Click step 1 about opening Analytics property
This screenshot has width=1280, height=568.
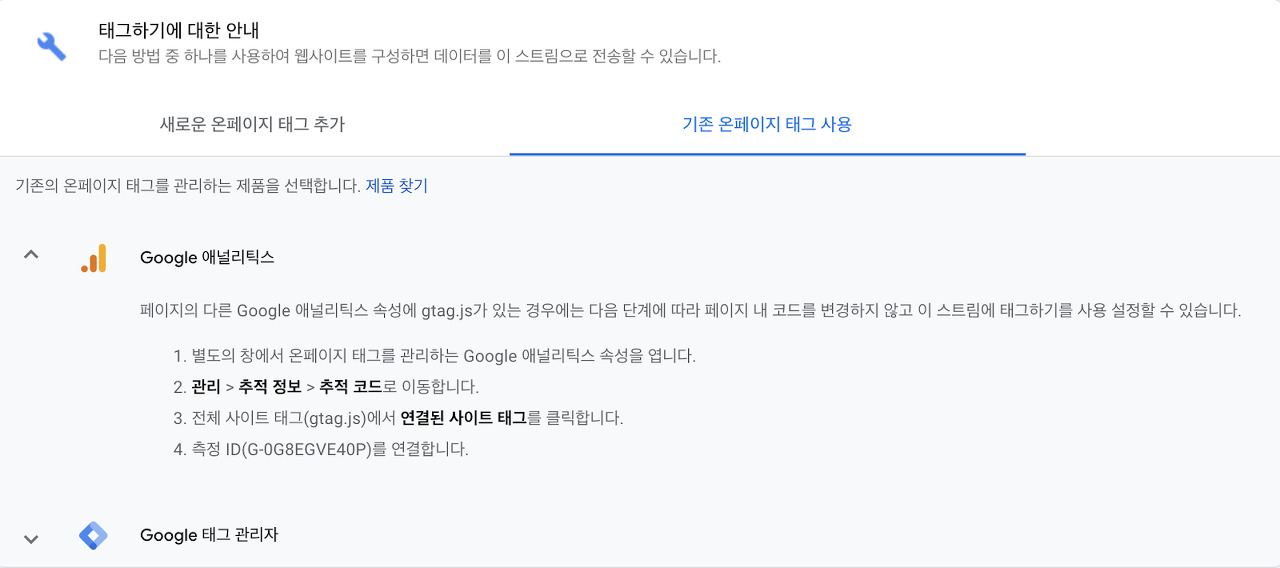tap(435, 356)
